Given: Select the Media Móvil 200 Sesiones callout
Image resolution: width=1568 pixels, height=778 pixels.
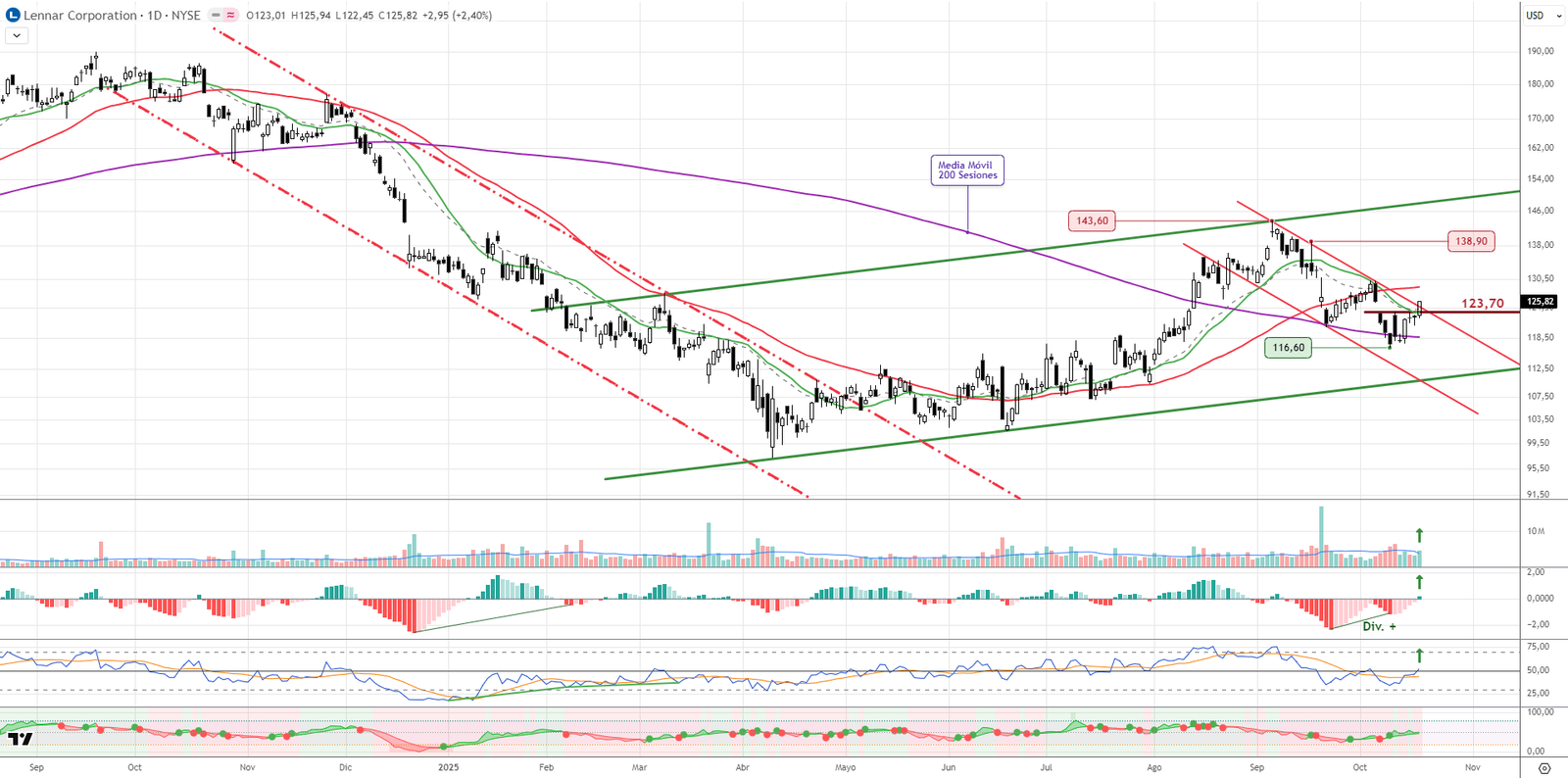Looking at the screenshot, I should click(x=967, y=170).
